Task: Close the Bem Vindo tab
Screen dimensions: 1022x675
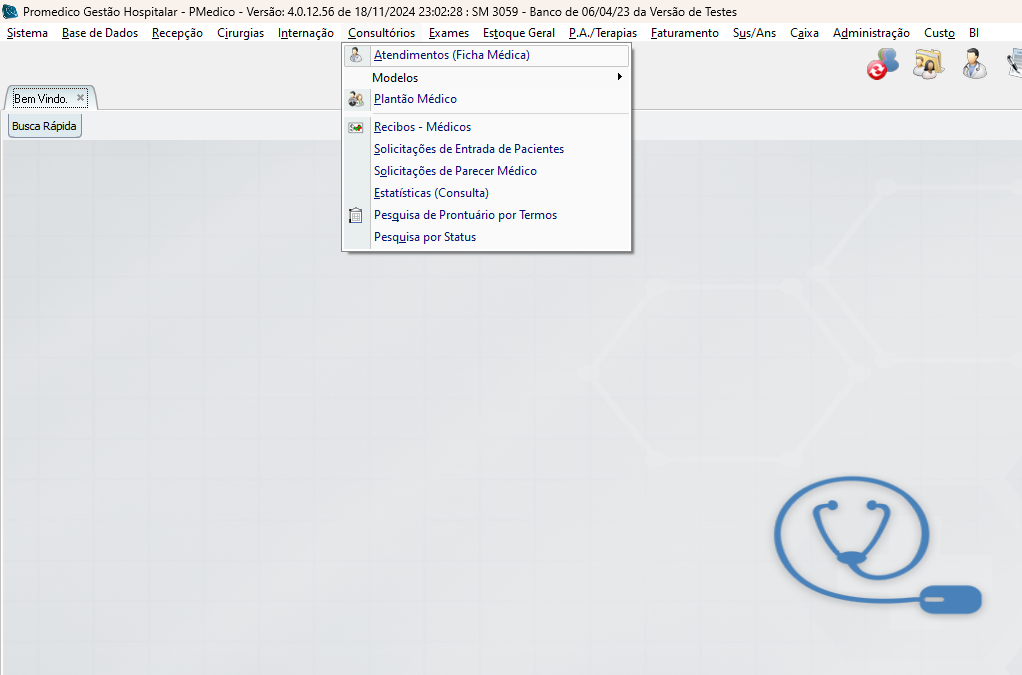Action: (x=81, y=98)
